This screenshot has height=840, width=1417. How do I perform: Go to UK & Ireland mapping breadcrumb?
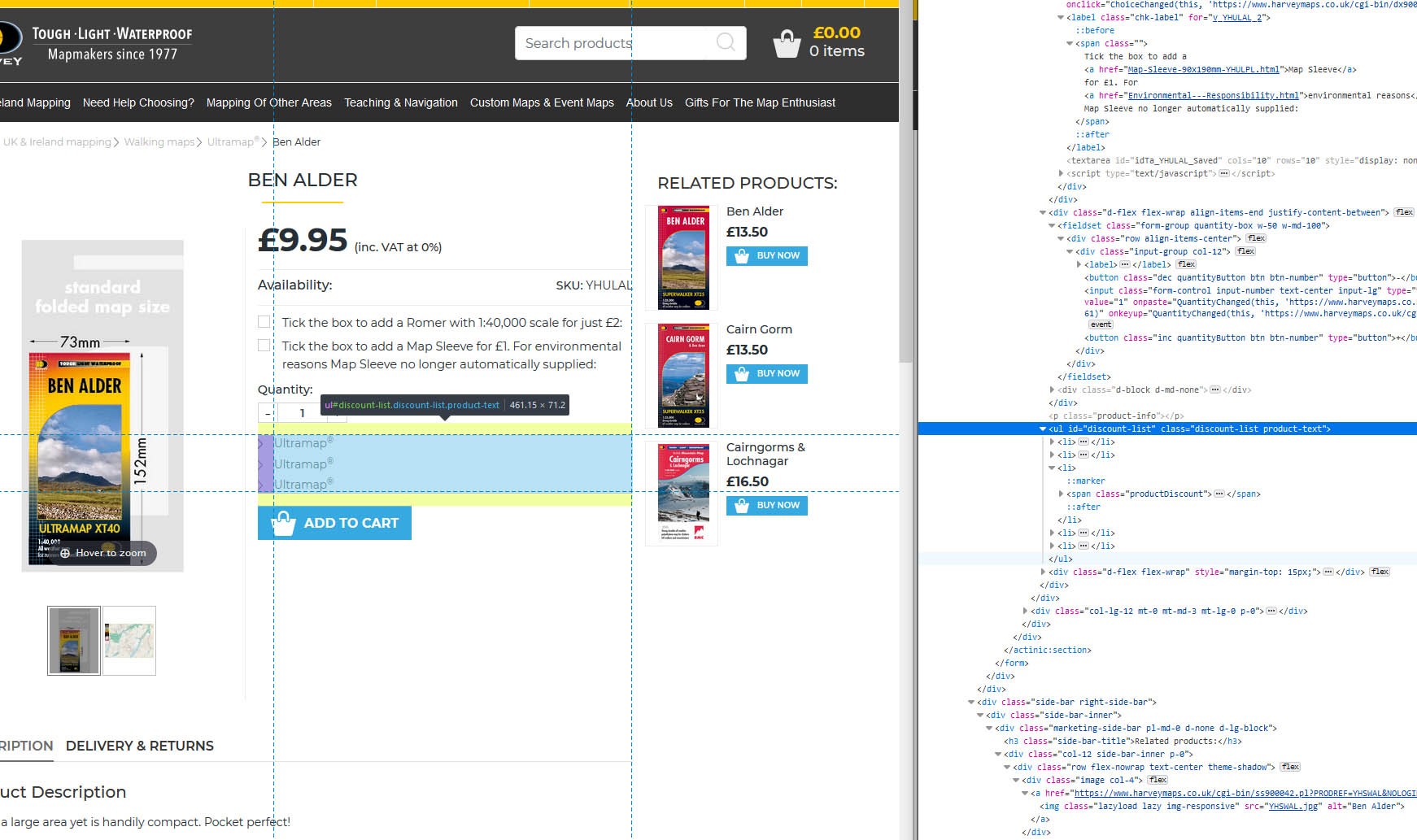coord(57,141)
